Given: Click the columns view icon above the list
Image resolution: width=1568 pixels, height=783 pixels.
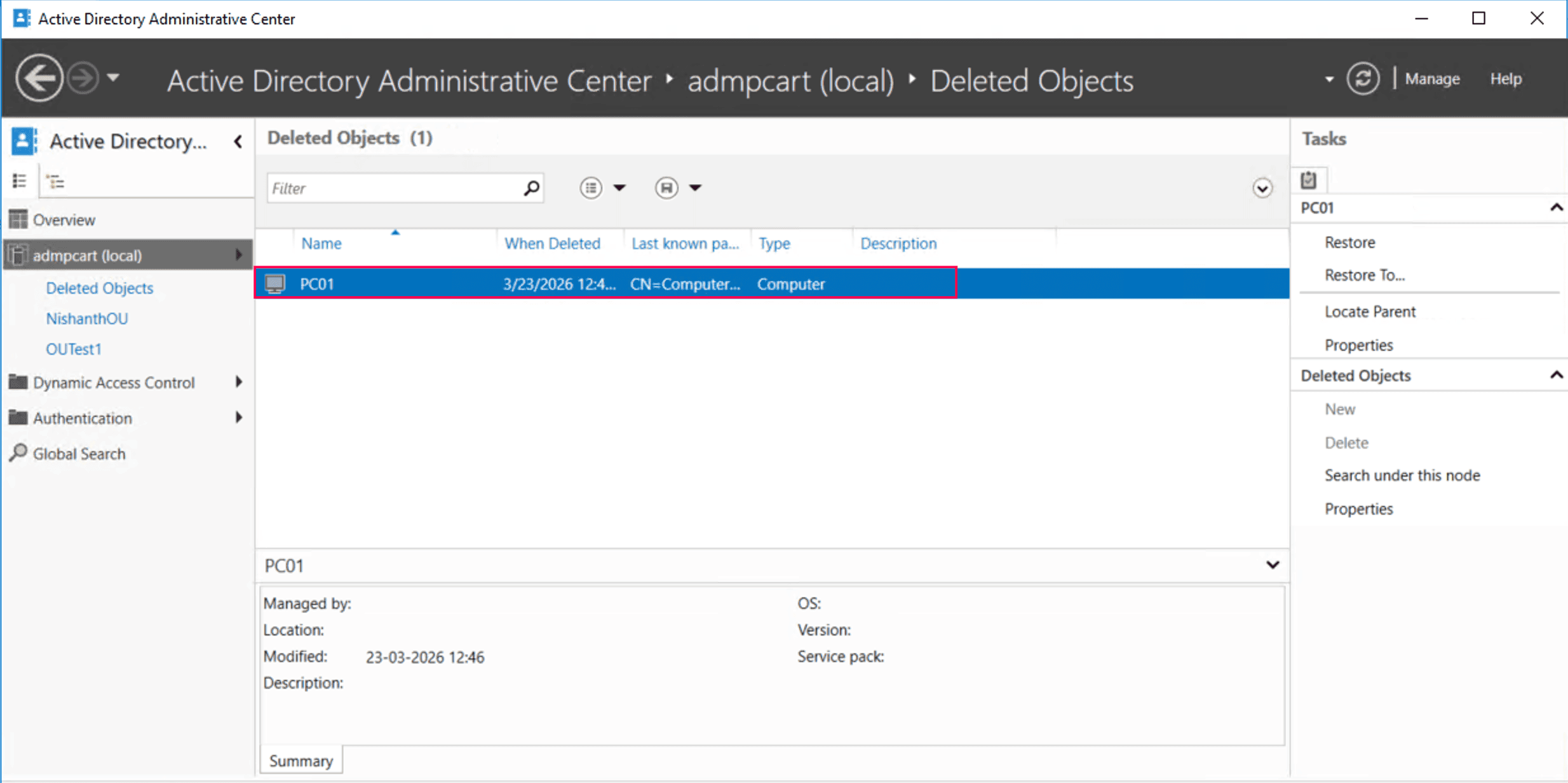Looking at the screenshot, I should [590, 187].
